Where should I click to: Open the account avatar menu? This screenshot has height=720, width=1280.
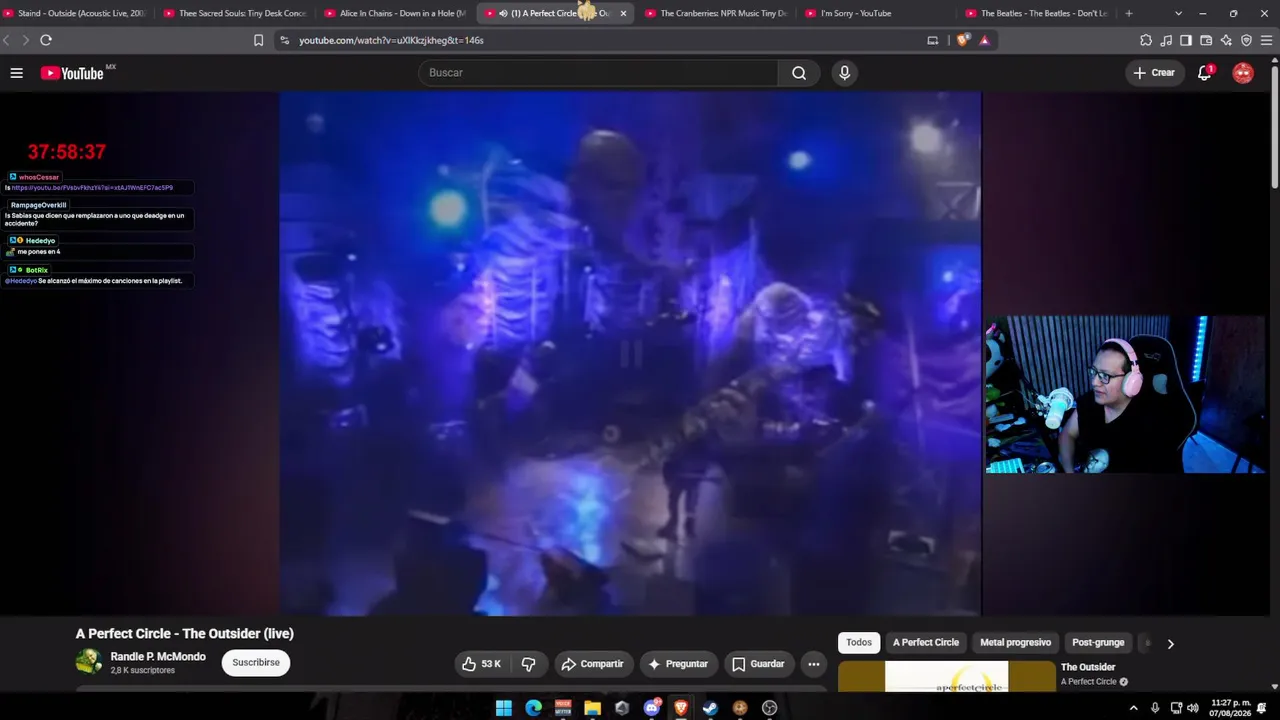coord(1243,73)
